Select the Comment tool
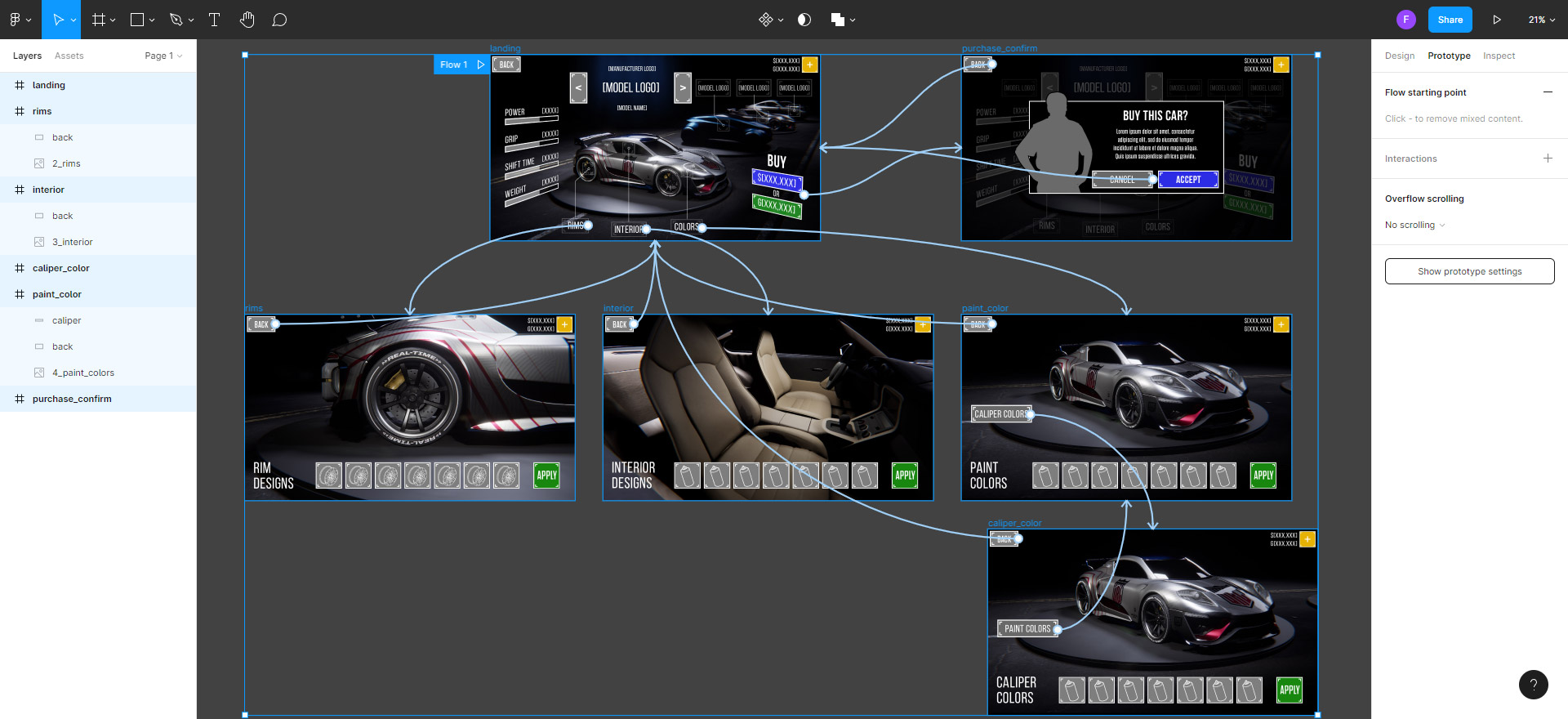This screenshot has width=1568, height=719. pos(279,20)
